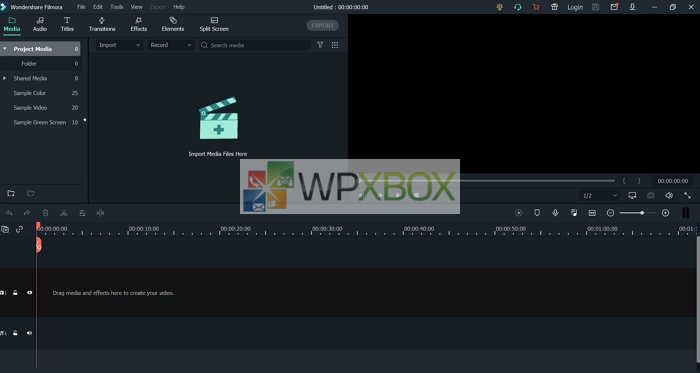Open the Split Screen tab
700x373 pixels.
214,25
